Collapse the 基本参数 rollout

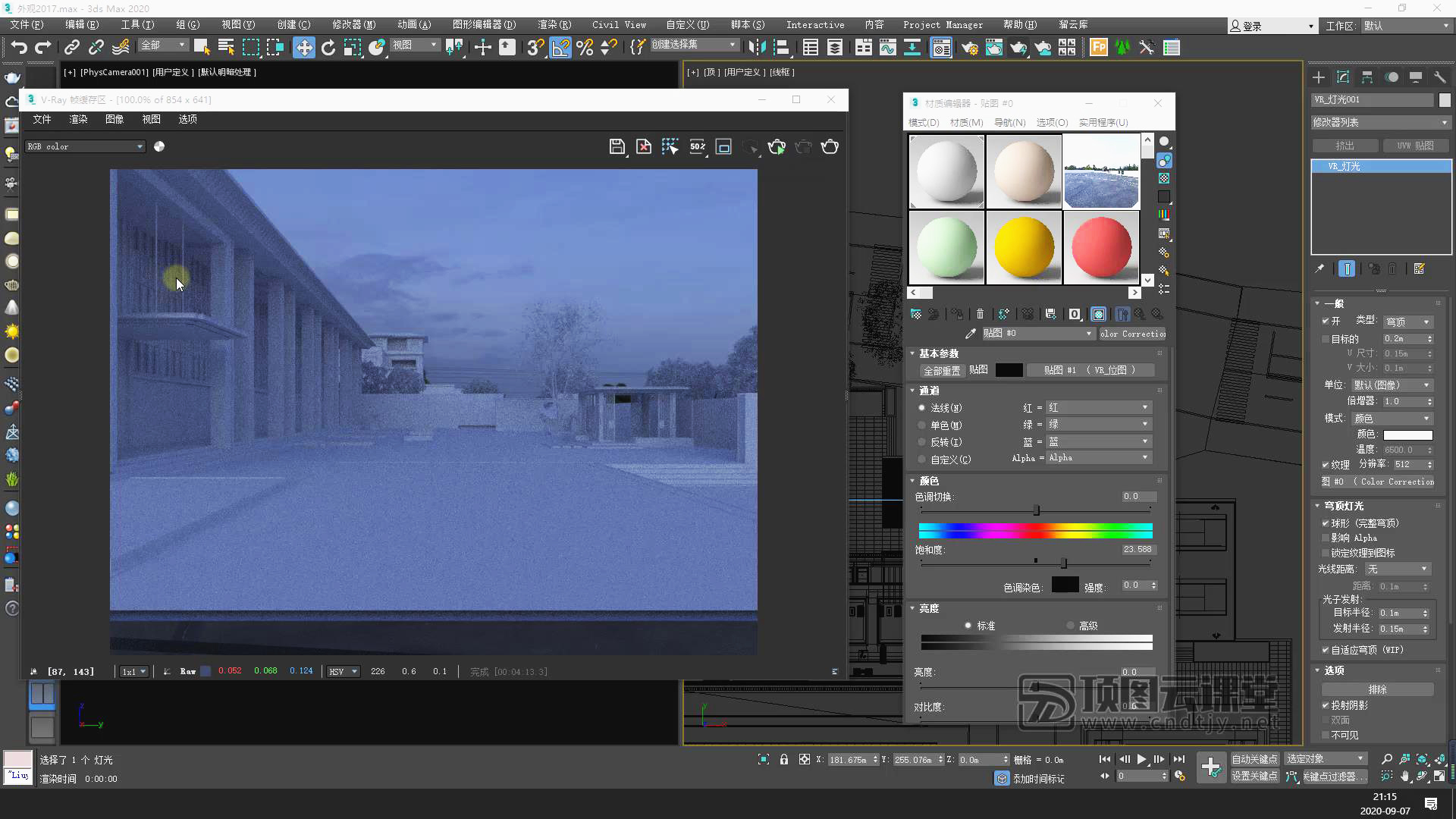[938, 353]
